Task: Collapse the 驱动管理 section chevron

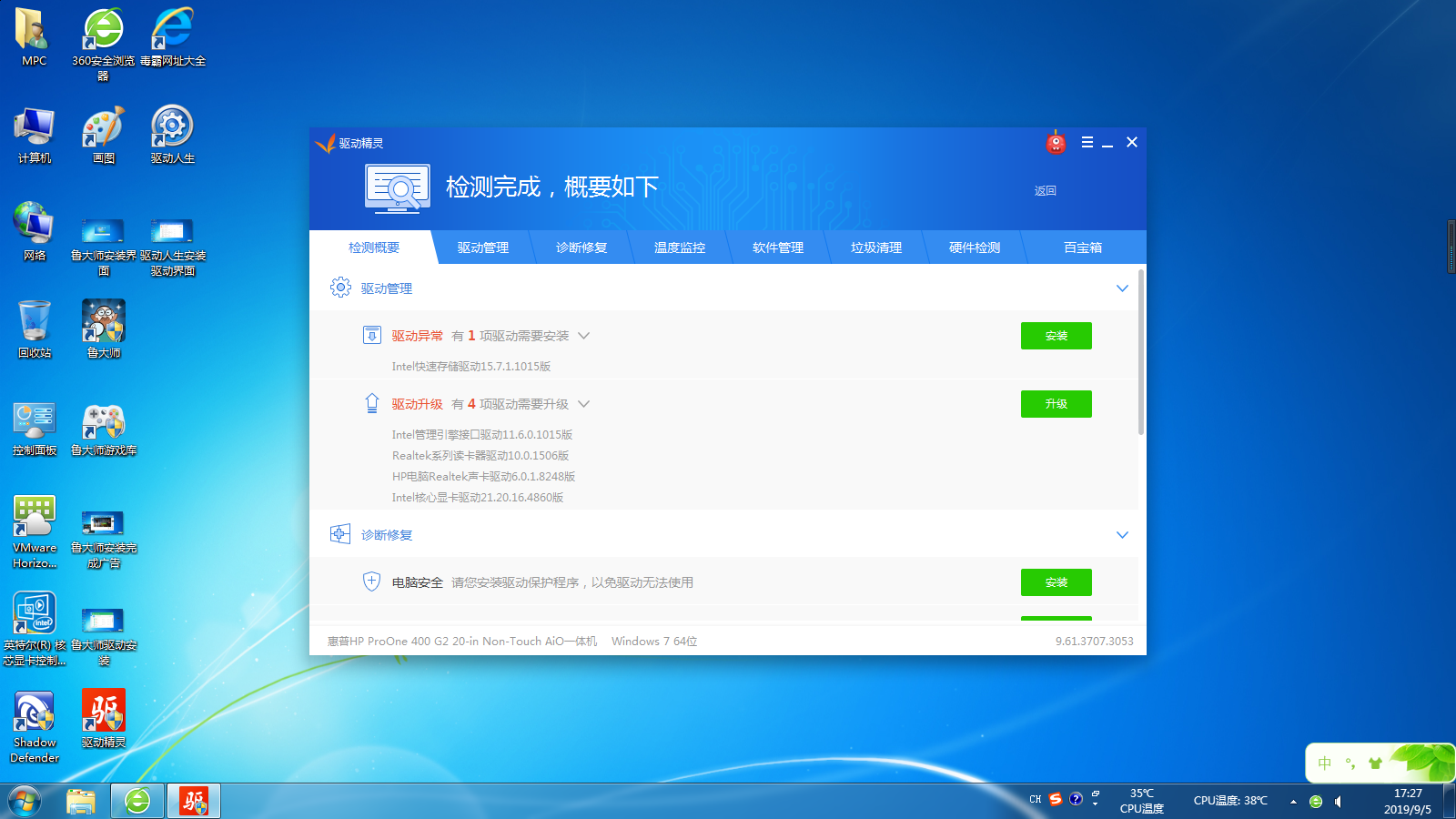Action: click(1122, 288)
